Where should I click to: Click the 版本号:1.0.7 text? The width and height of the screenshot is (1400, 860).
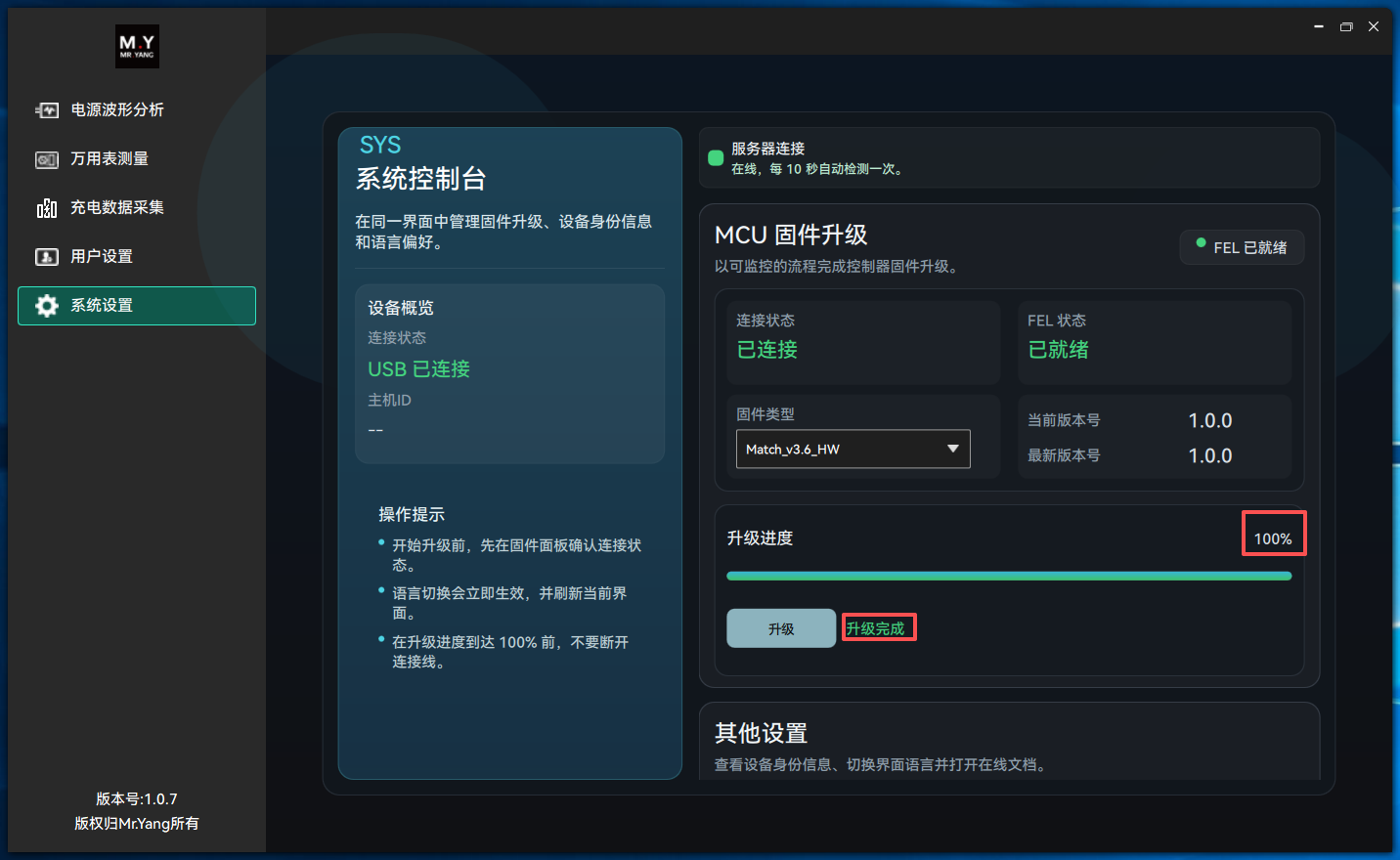pyautogui.click(x=137, y=799)
